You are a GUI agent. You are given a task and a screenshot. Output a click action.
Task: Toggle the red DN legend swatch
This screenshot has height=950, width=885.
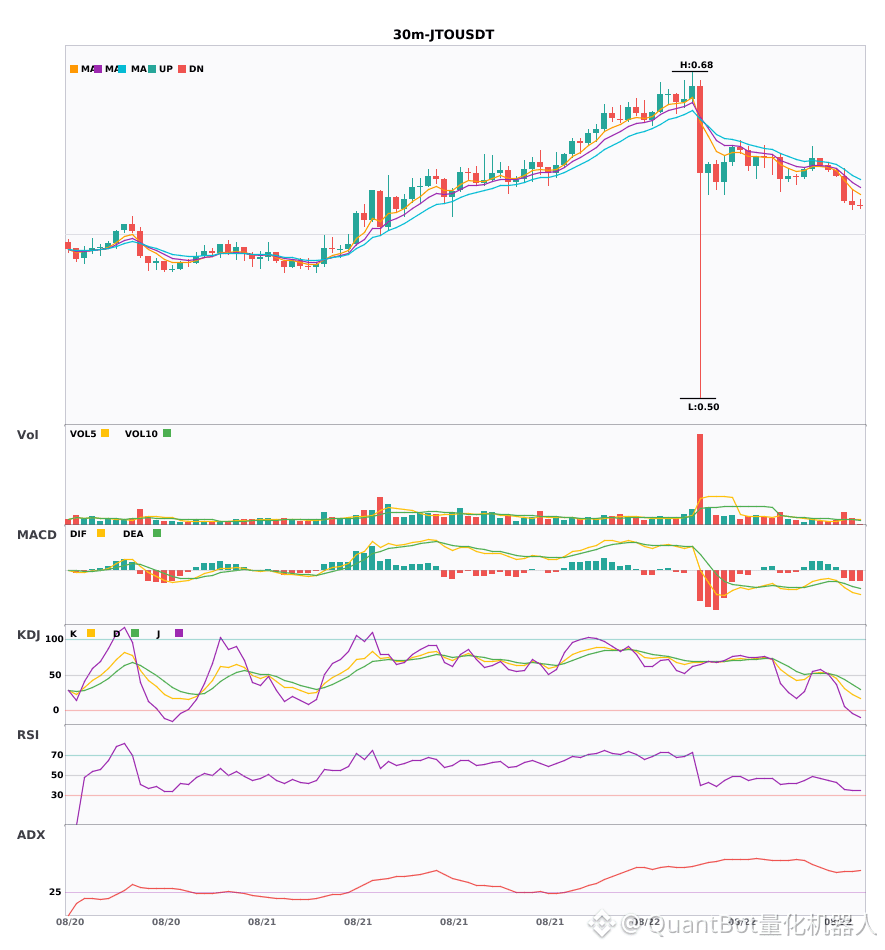point(182,69)
